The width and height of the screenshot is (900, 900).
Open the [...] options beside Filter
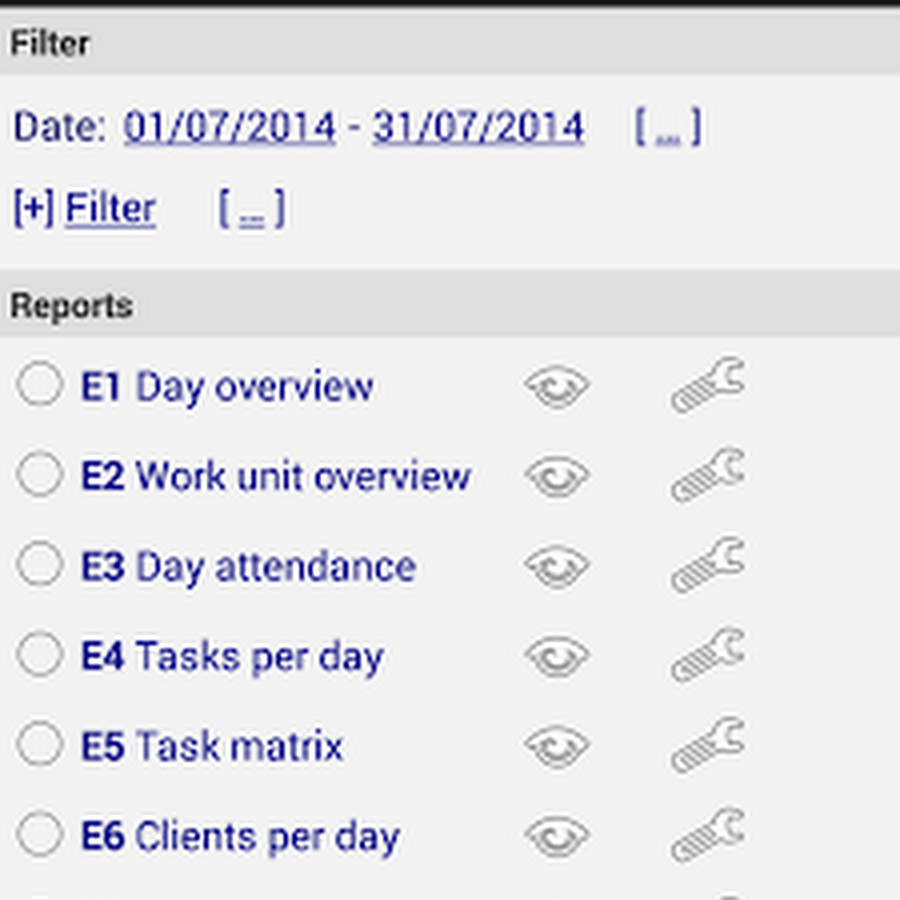coord(251,209)
